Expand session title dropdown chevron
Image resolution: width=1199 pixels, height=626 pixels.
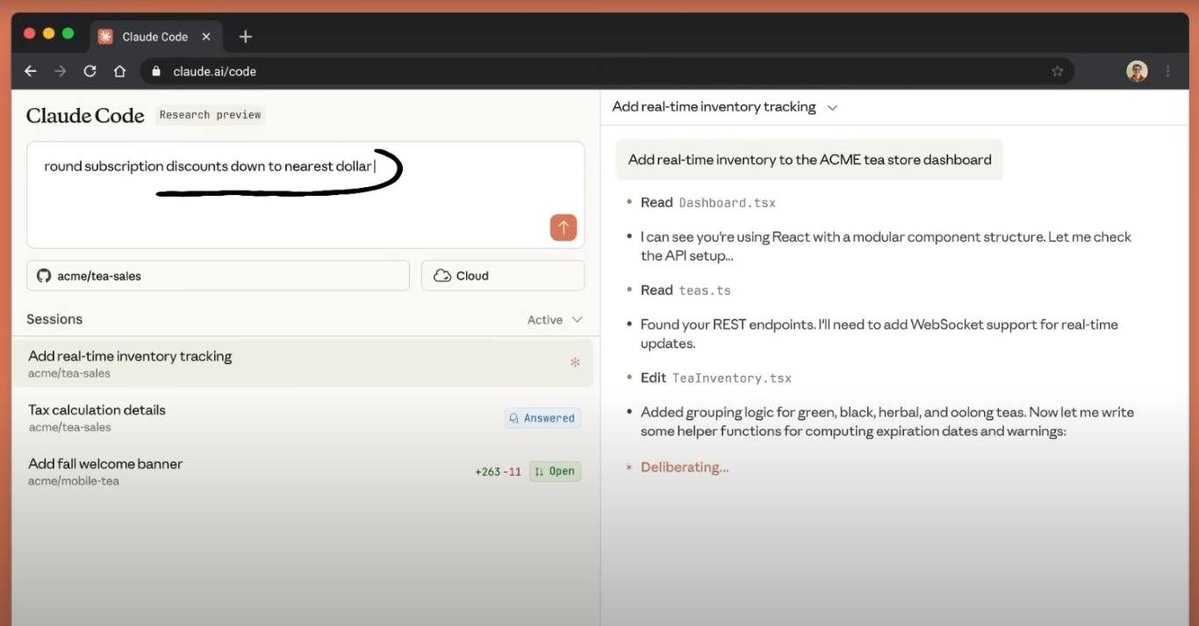click(x=833, y=108)
